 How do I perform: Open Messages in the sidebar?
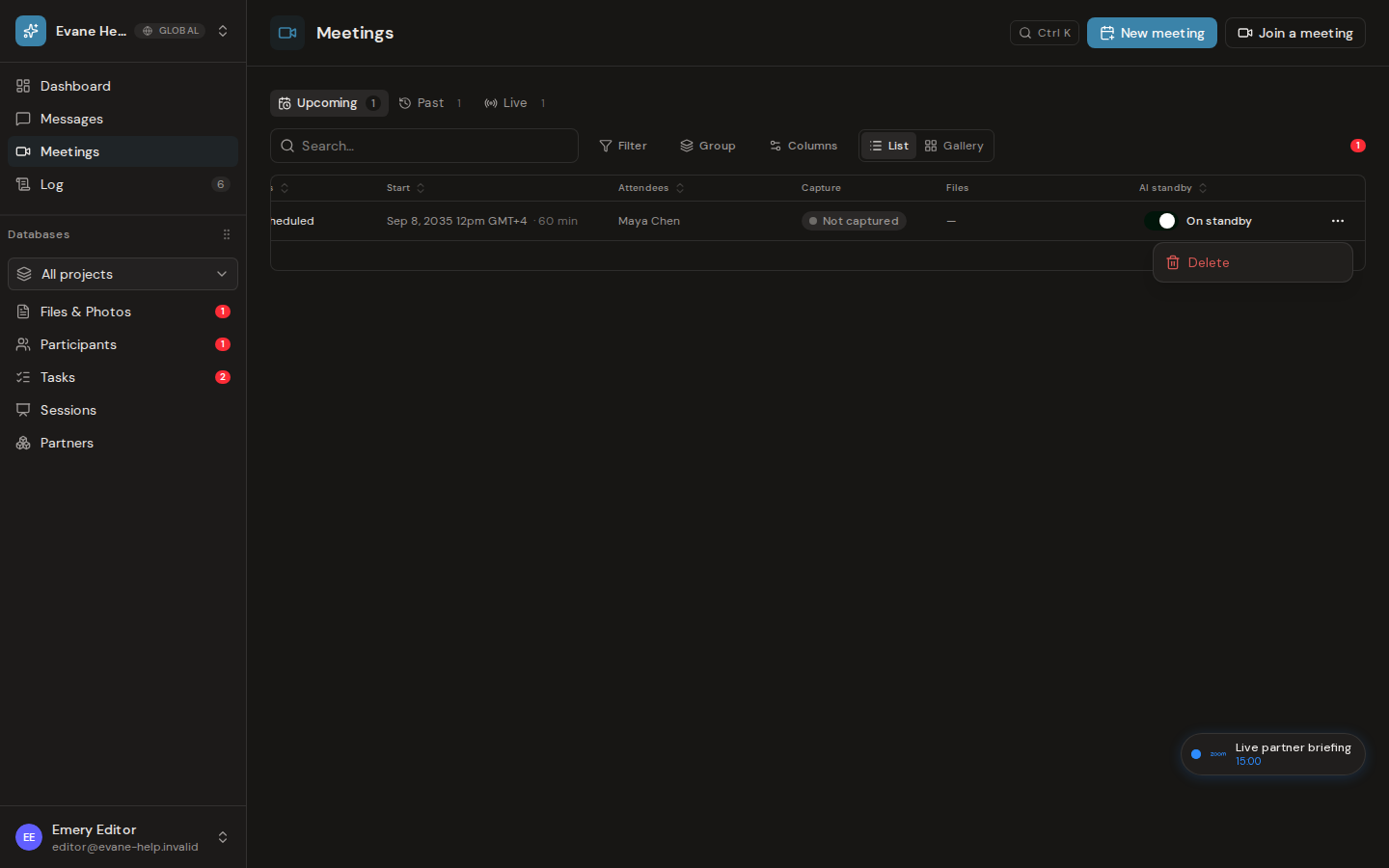(123, 119)
